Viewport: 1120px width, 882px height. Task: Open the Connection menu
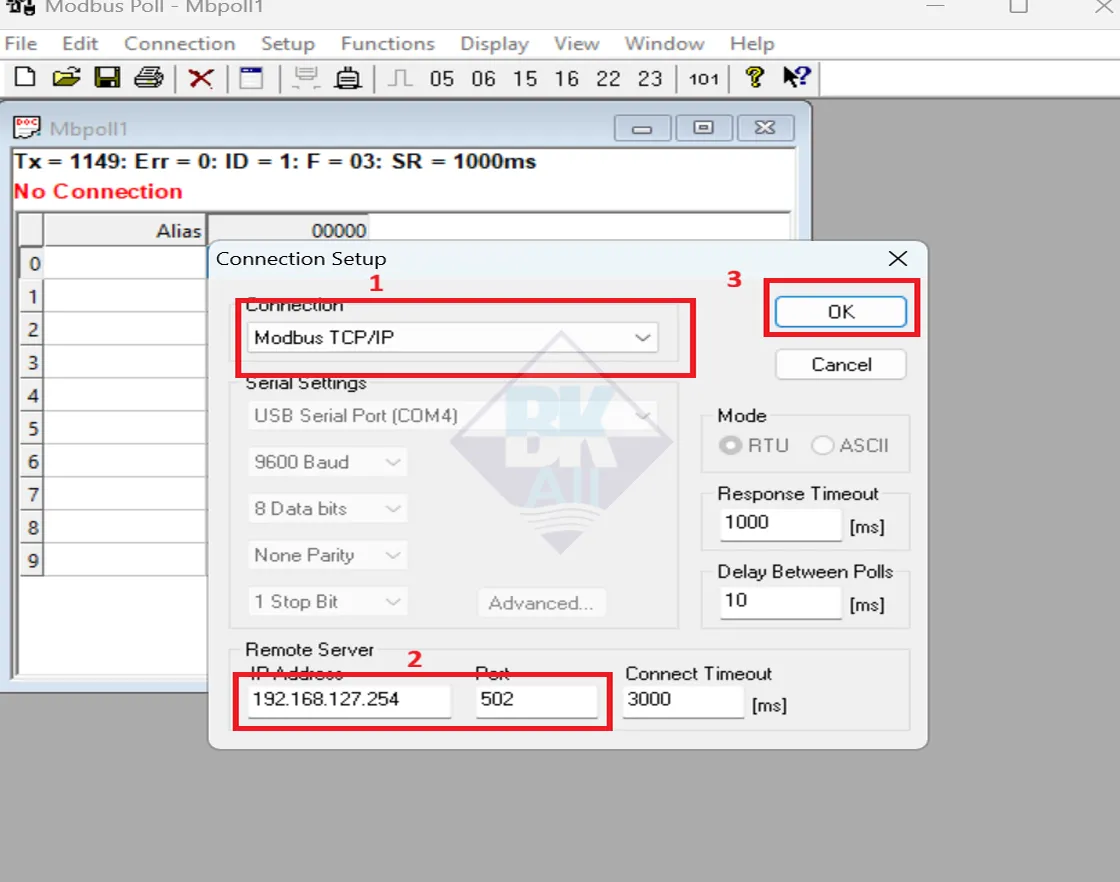[x=179, y=44]
